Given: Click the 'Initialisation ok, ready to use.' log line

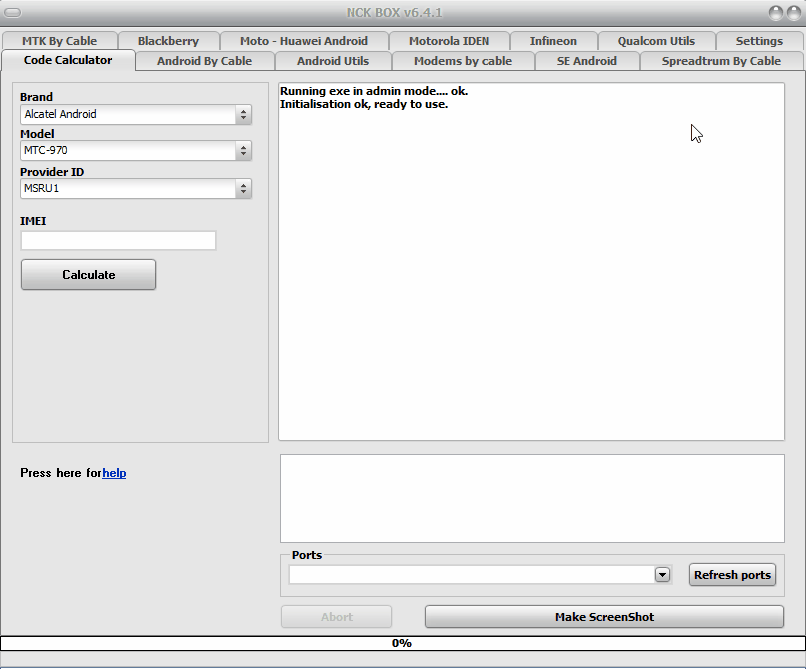Looking at the screenshot, I should tap(364, 104).
